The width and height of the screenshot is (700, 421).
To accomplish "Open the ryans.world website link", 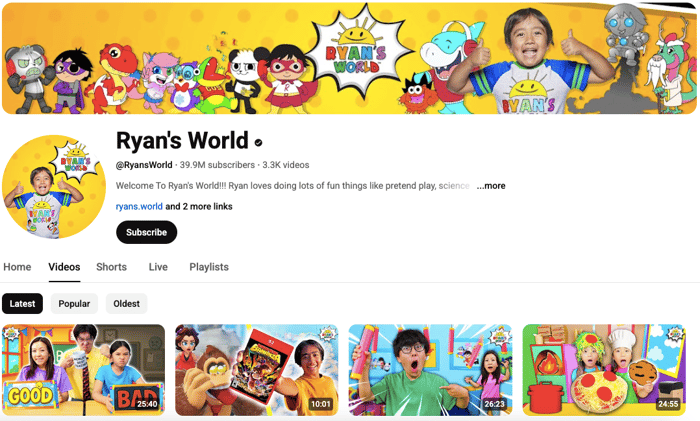I will pos(139,206).
